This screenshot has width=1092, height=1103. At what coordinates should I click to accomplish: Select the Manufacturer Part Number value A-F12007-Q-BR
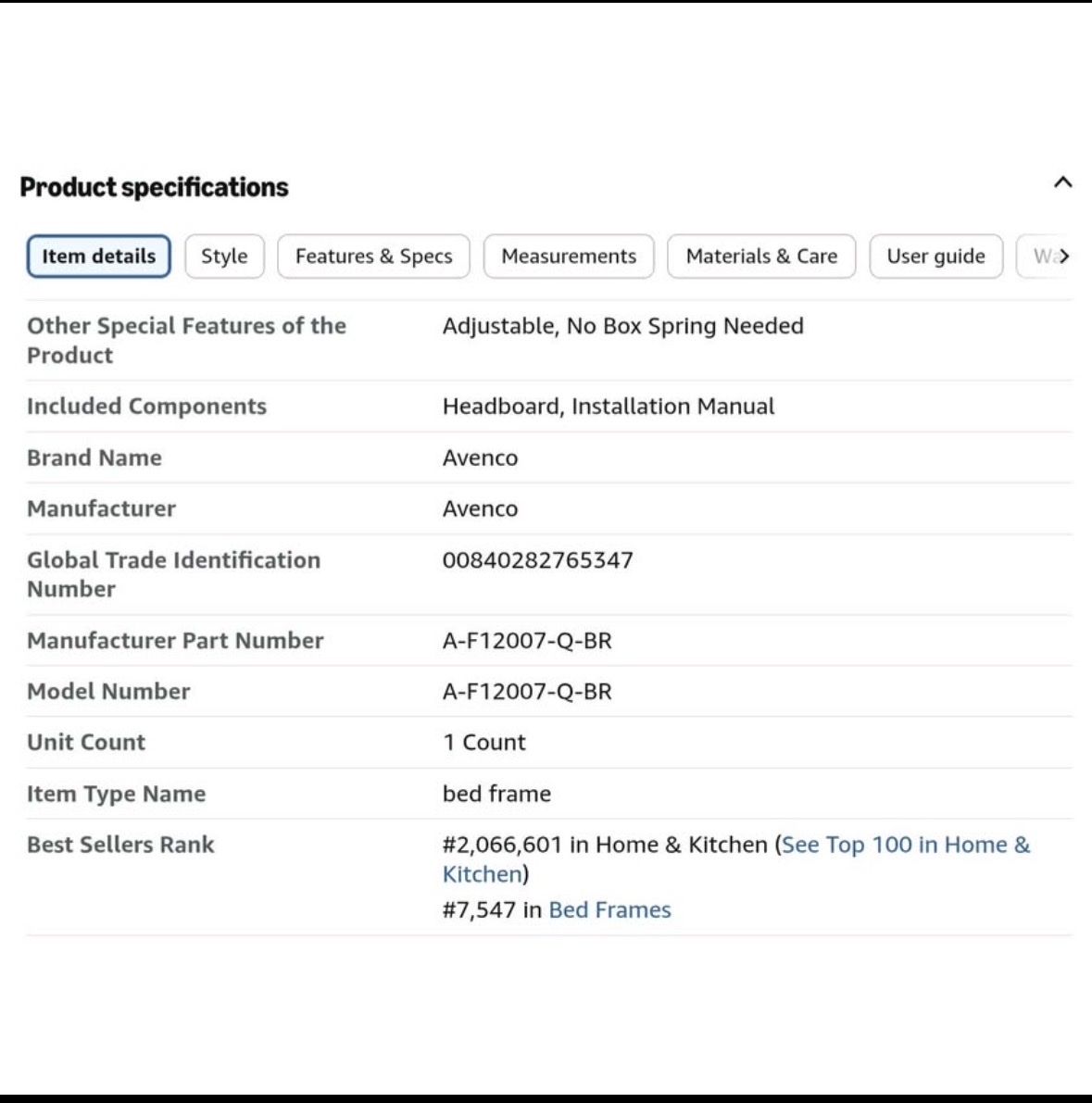click(527, 641)
